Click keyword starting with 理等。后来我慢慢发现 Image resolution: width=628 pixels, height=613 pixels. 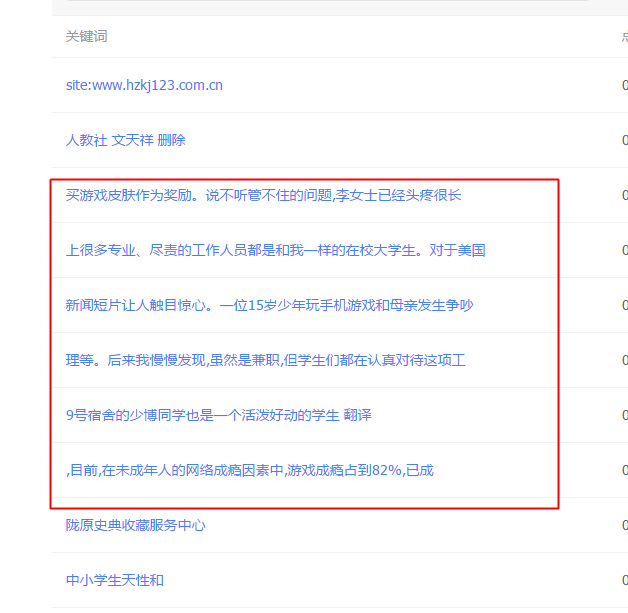(265, 360)
